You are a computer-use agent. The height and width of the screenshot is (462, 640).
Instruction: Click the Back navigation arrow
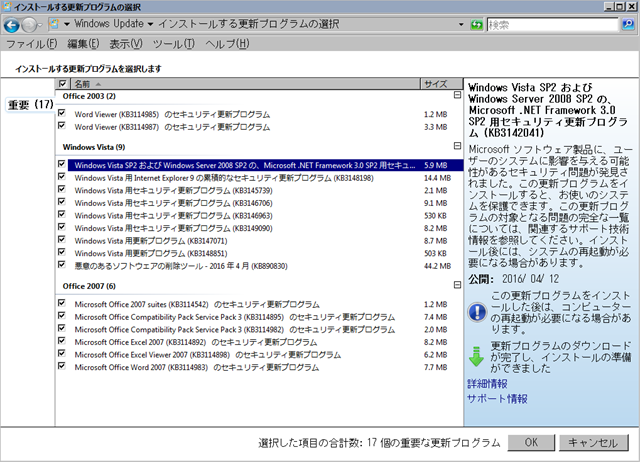point(11,25)
